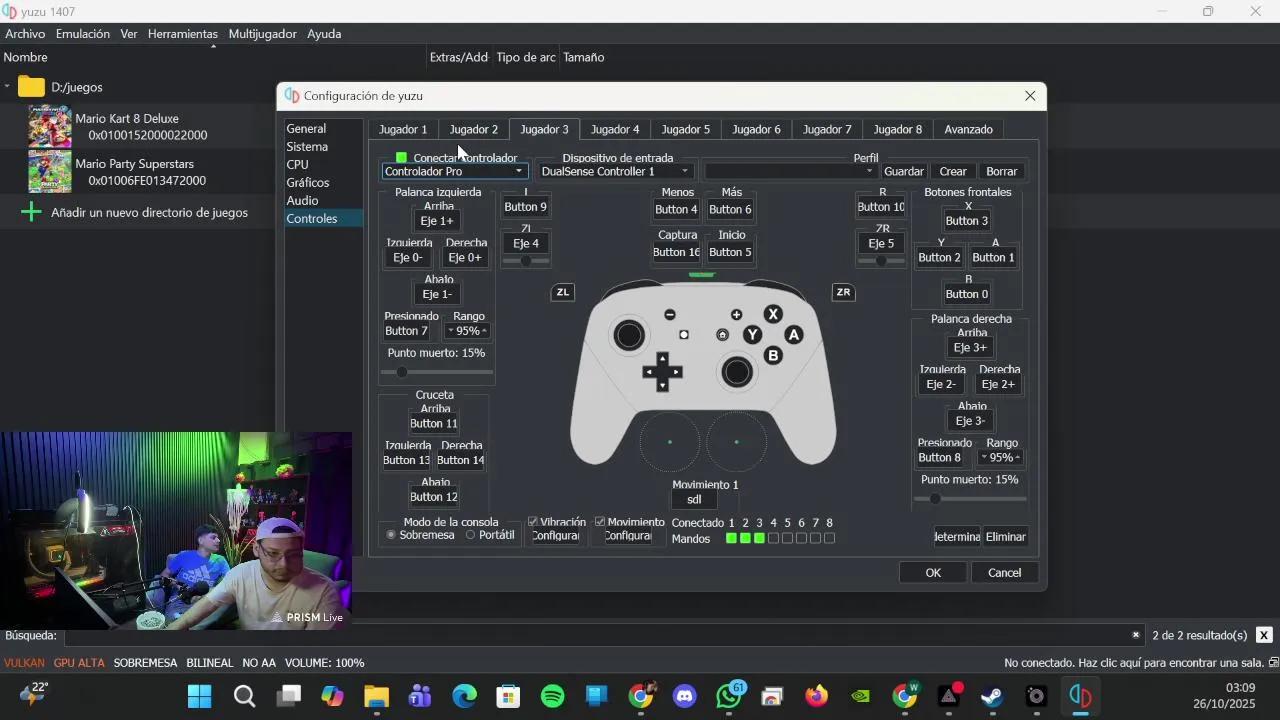Open Discord from the taskbar
This screenshot has height=720, width=1280.
pos(685,696)
